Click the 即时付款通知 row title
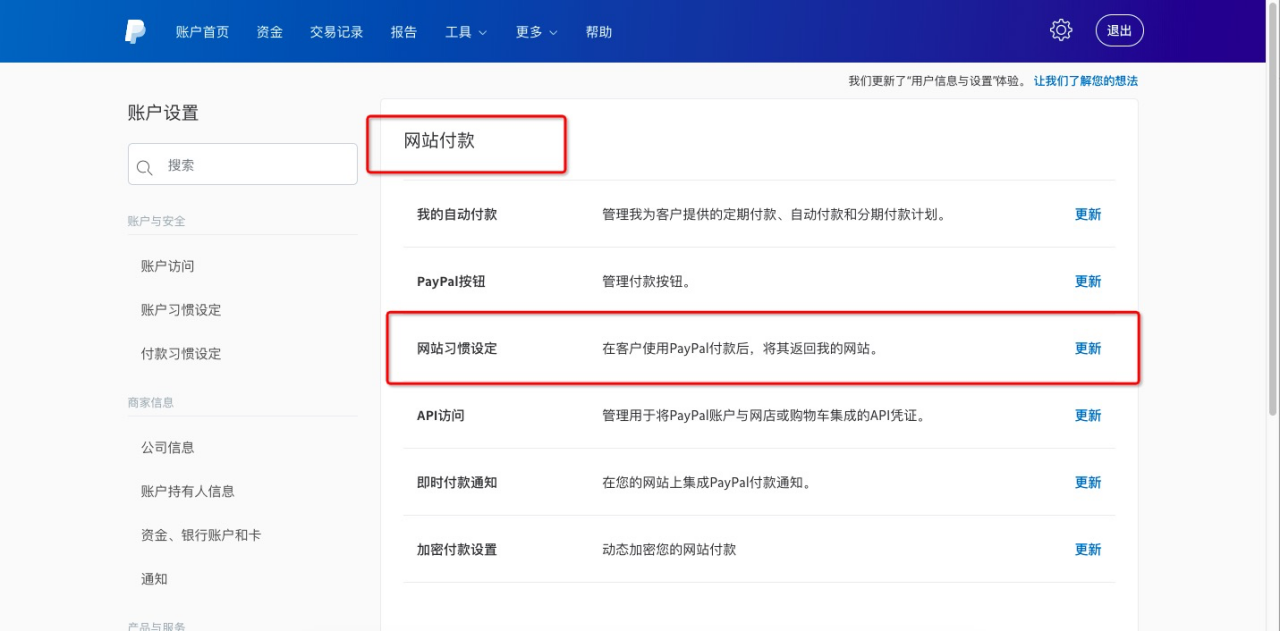The image size is (1280, 631). point(457,482)
